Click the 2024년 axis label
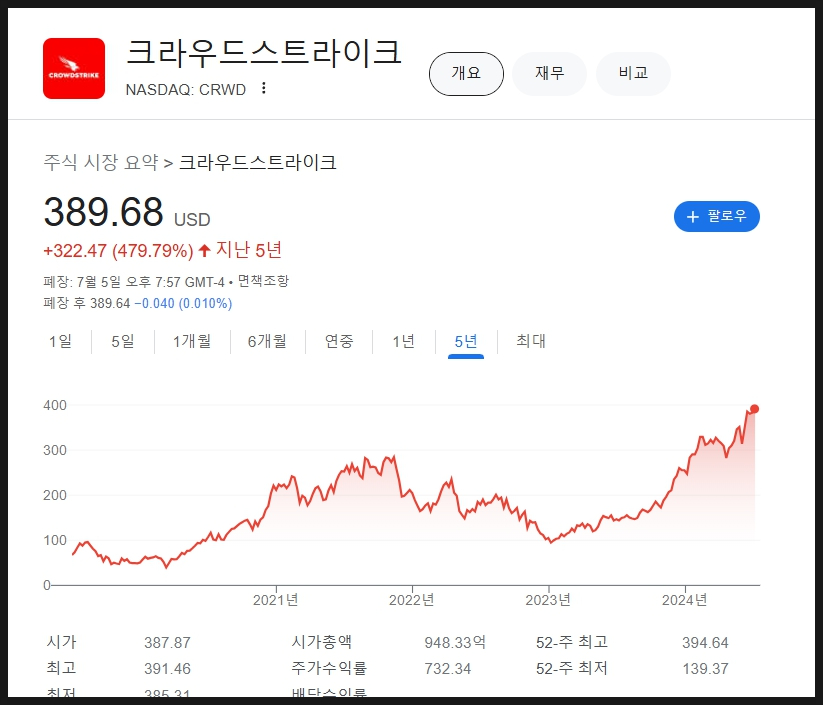The height and width of the screenshot is (705, 823). tap(684, 600)
